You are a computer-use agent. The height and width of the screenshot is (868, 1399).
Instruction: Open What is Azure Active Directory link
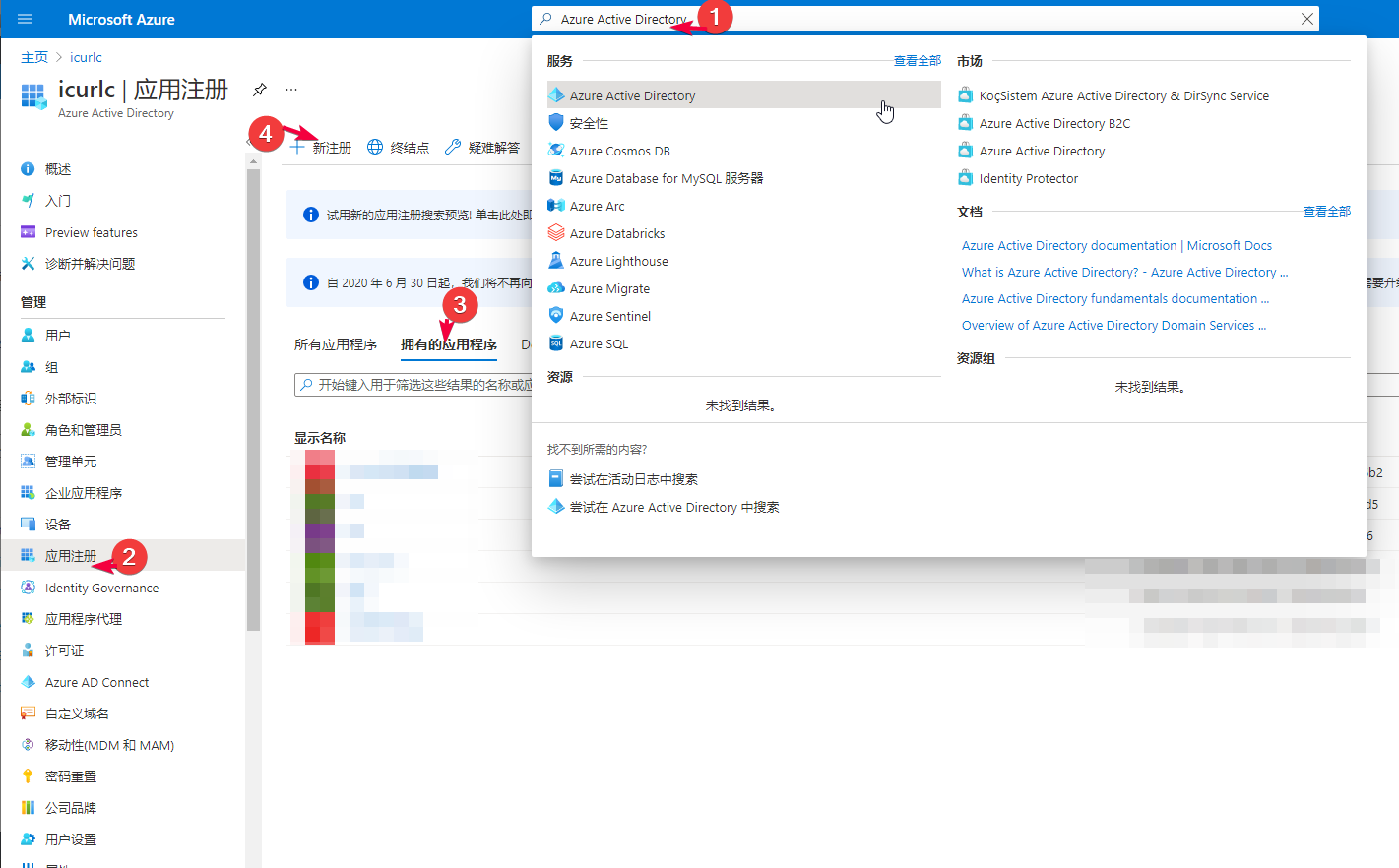pyautogui.click(x=1124, y=272)
